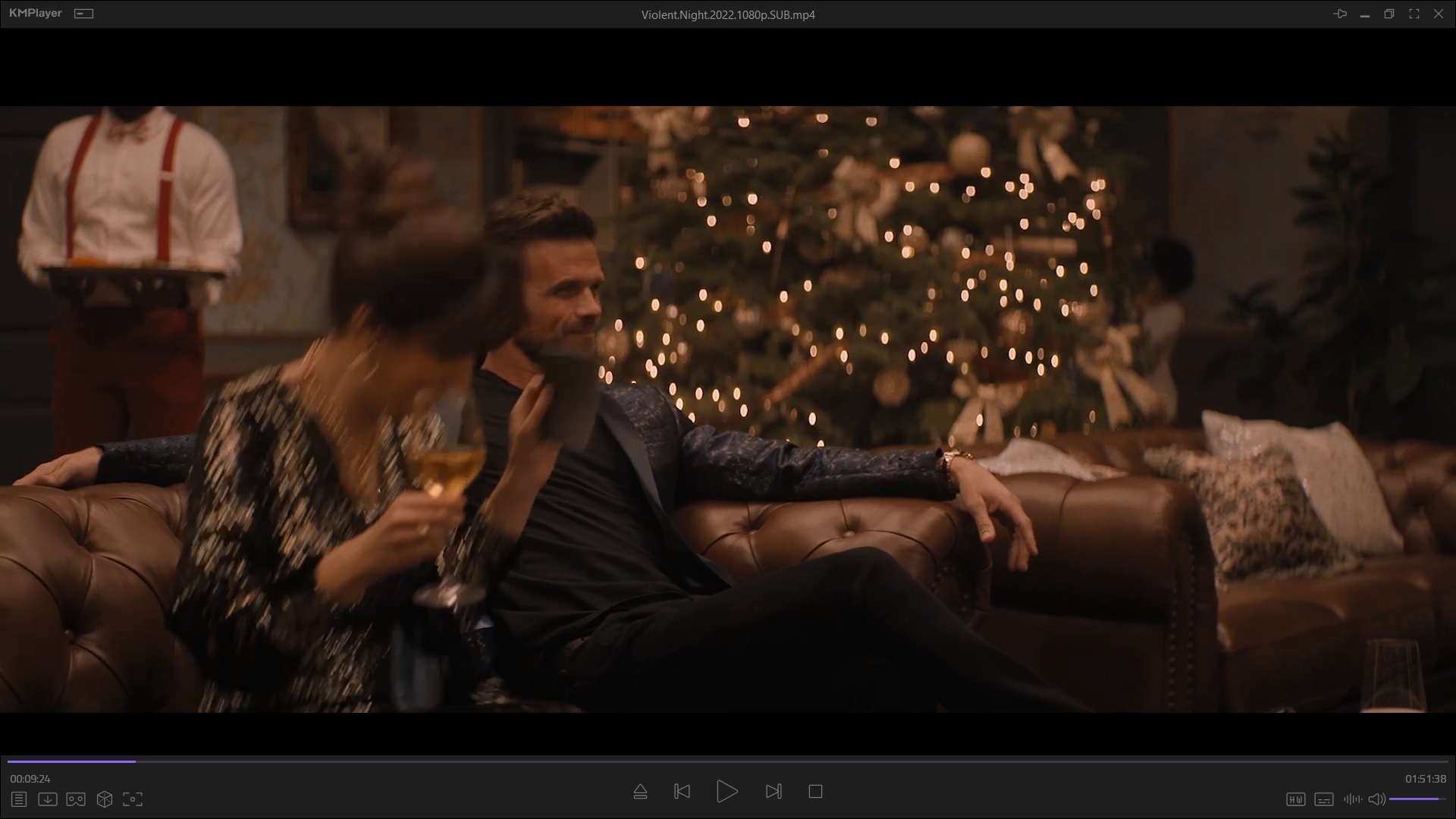
Task: Open the audio equalizer waveform icon
Action: [x=1352, y=799]
